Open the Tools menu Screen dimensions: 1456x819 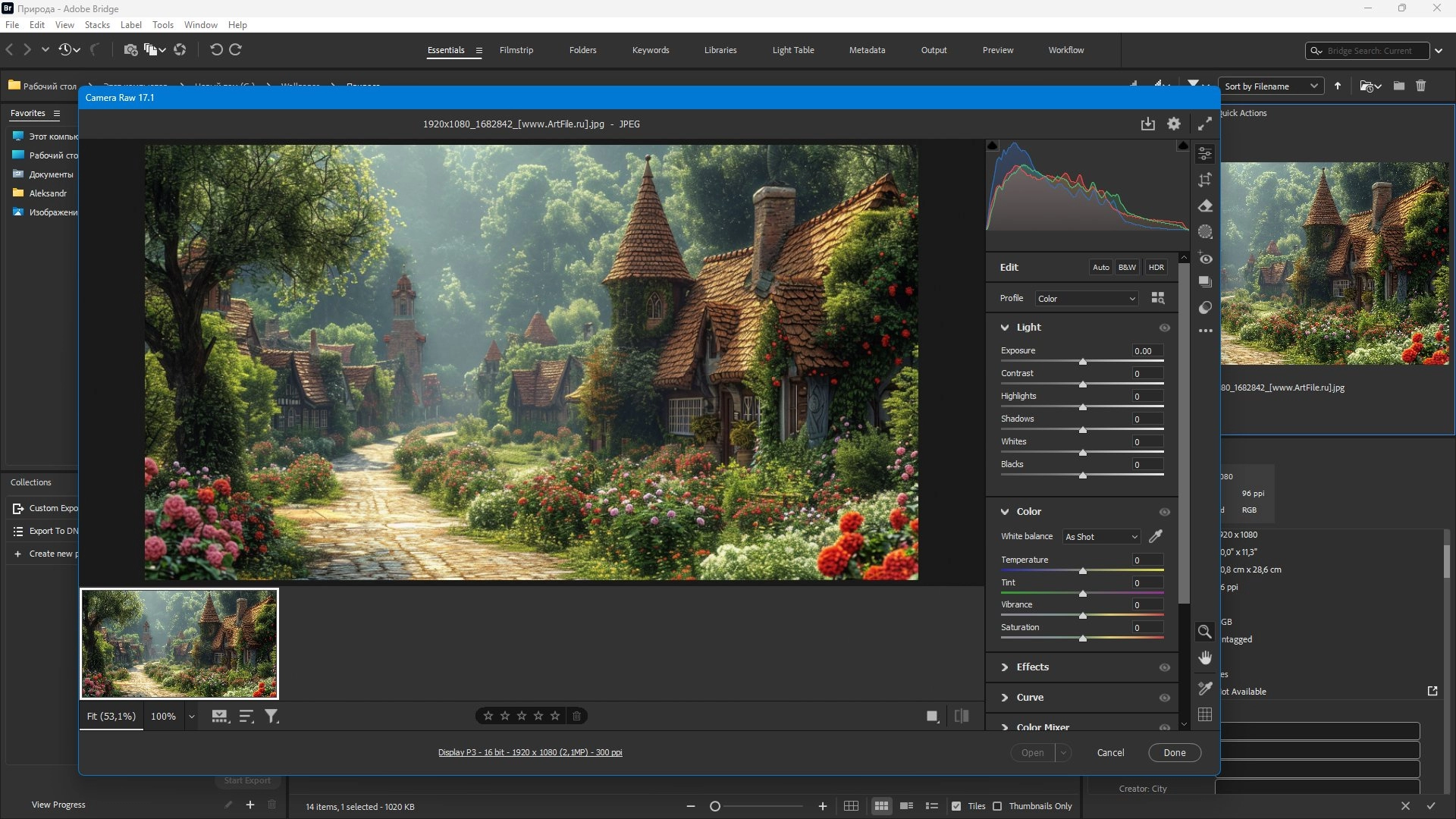pos(163,25)
